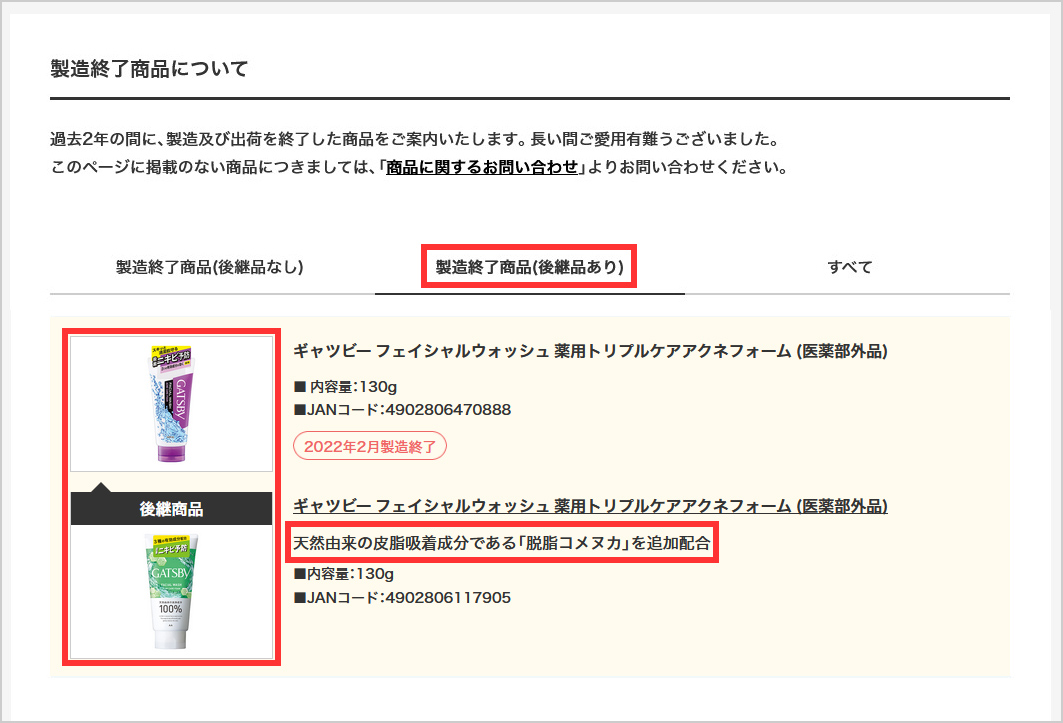Click the first 内容量:130g line
Screen dimensions: 1063x723
point(346,387)
